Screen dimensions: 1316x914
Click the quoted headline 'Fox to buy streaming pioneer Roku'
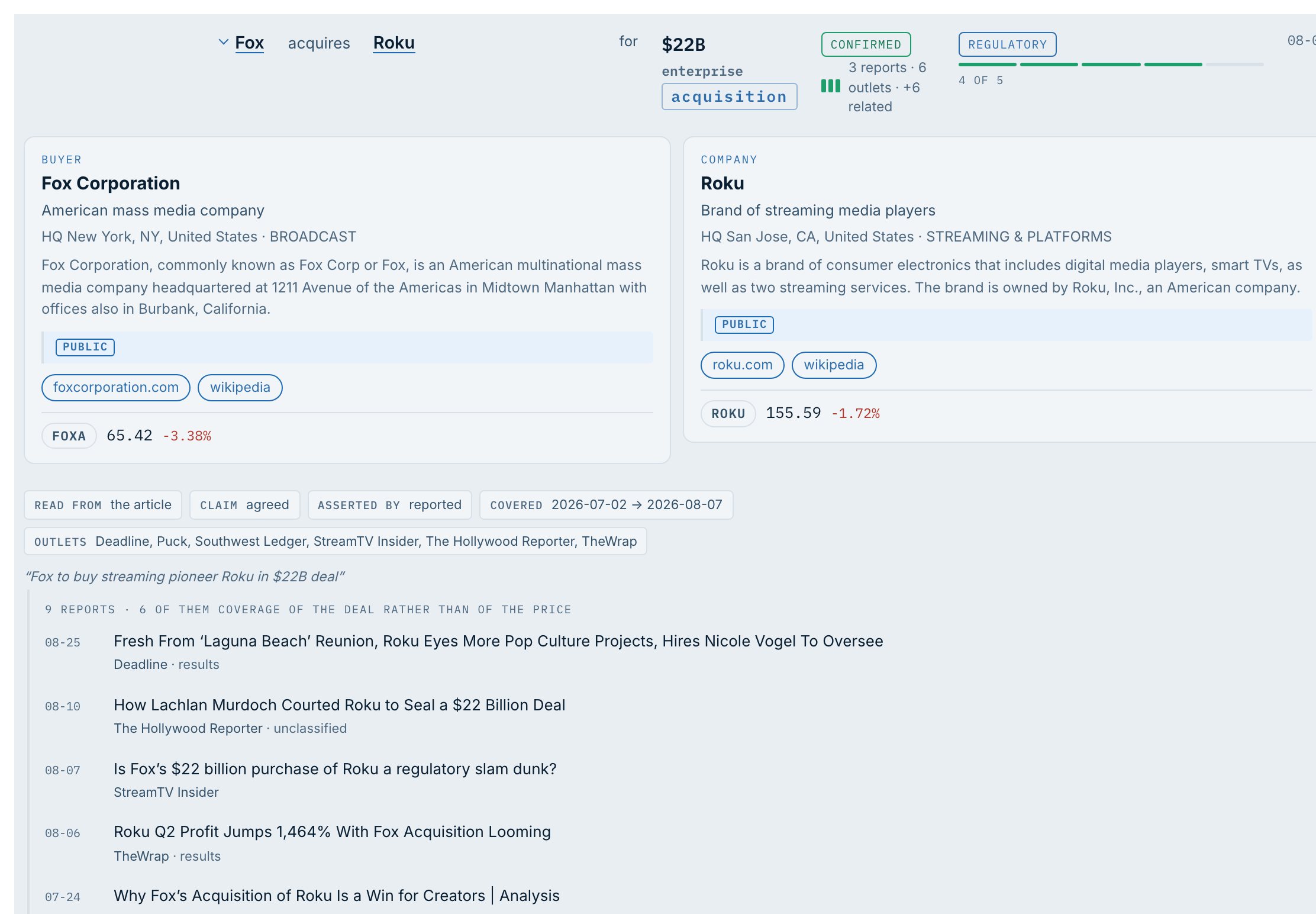tap(185, 577)
